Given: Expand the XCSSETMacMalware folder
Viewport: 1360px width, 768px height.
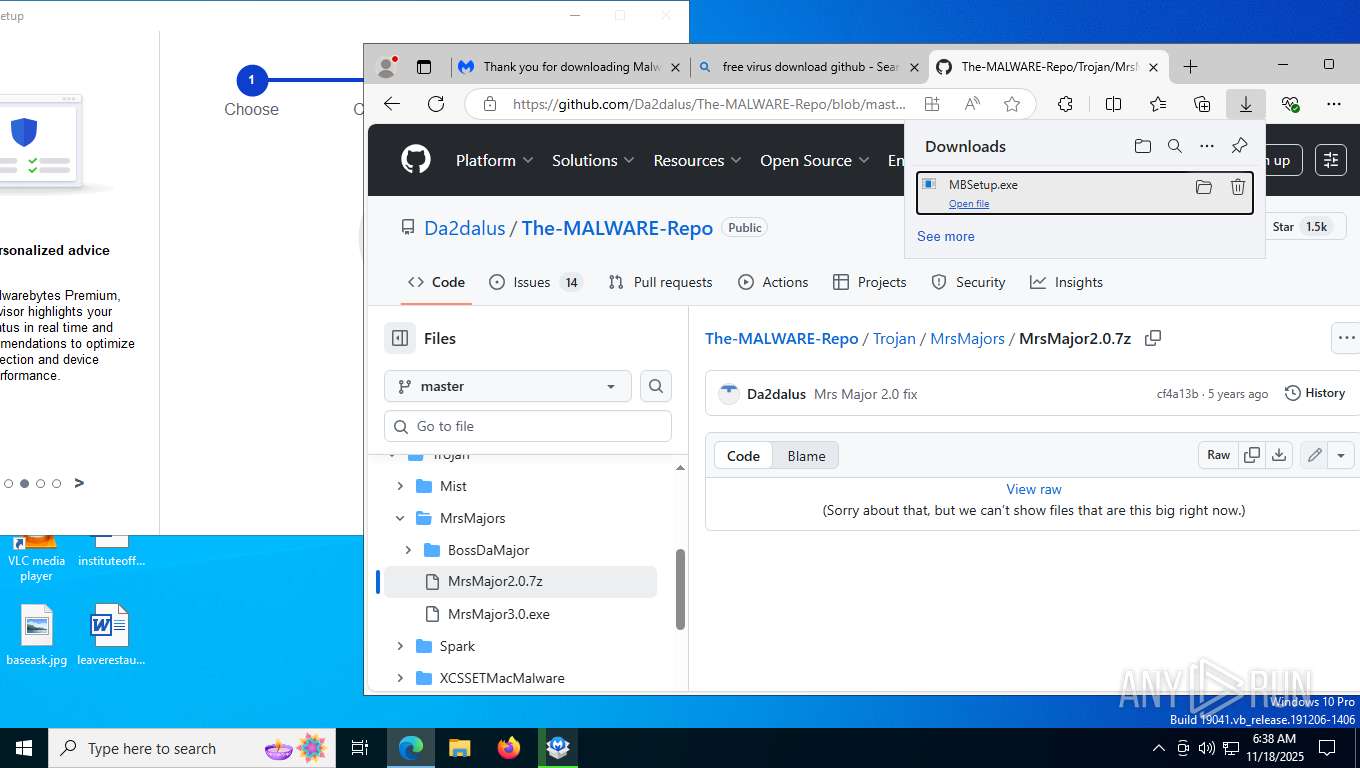Looking at the screenshot, I should (400, 678).
